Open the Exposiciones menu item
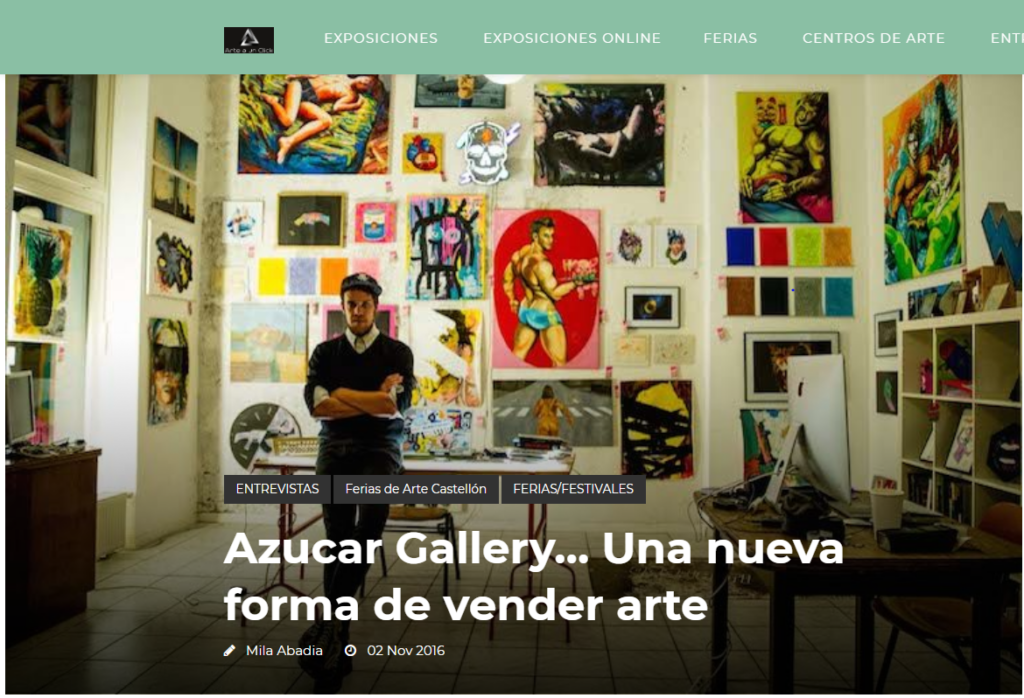The height and width of the screenshot is (698, 1024). point(381,38)
